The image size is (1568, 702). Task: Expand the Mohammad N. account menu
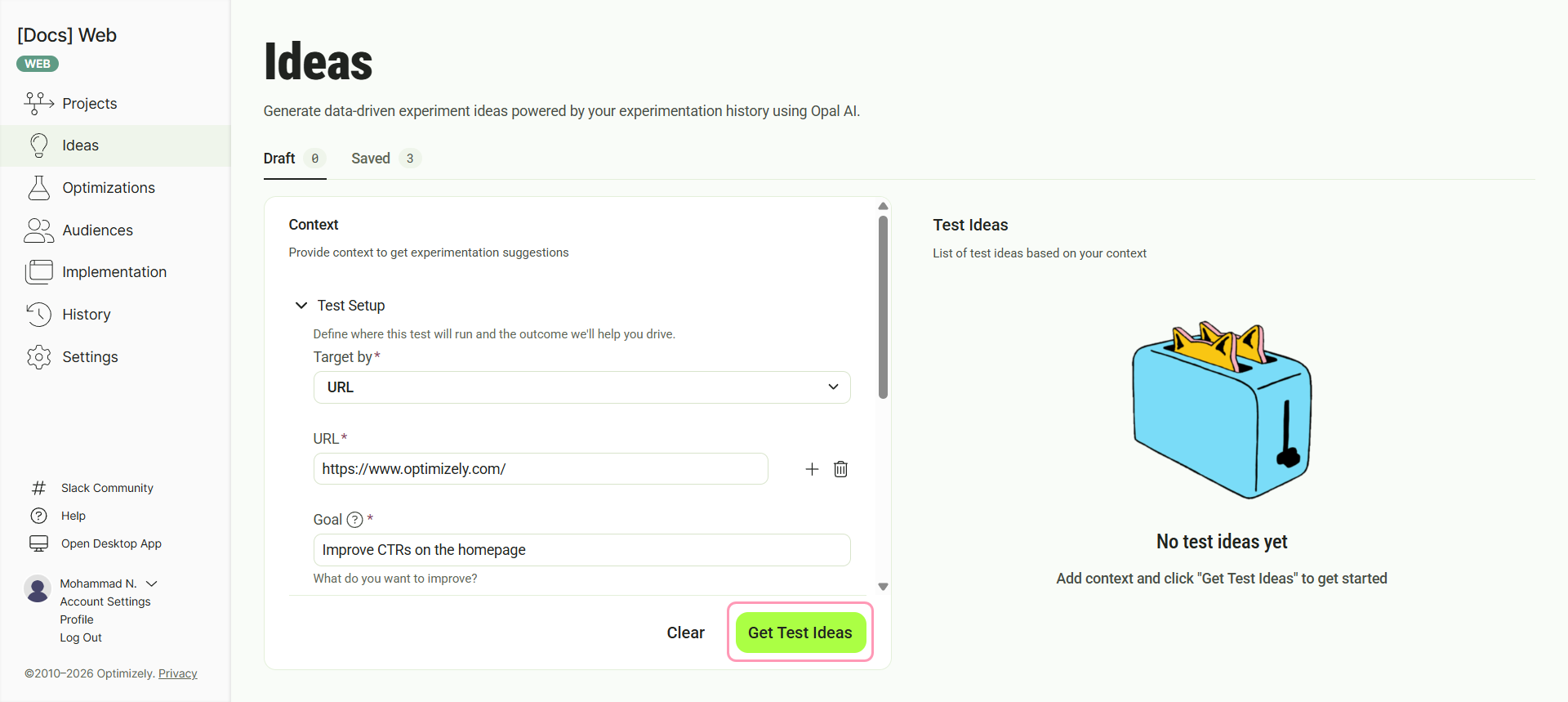pyautogui.click(x=152, y=584)
